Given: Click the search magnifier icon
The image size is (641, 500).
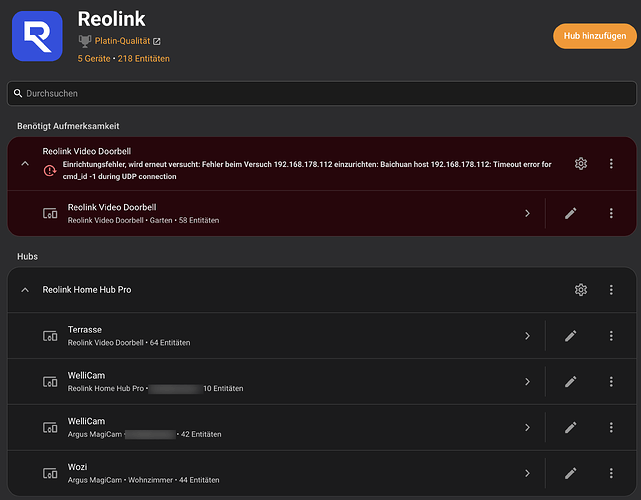Looking at the screenshot, I should tap(18, 93).
